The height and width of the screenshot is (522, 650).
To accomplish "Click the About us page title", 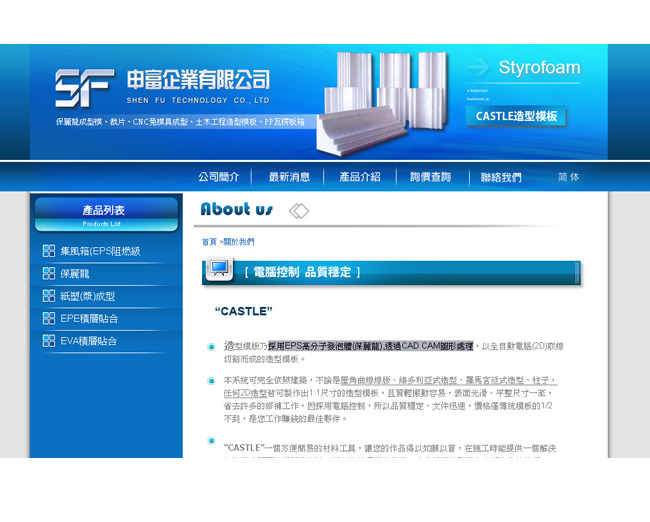I will [x=237, y=209].
